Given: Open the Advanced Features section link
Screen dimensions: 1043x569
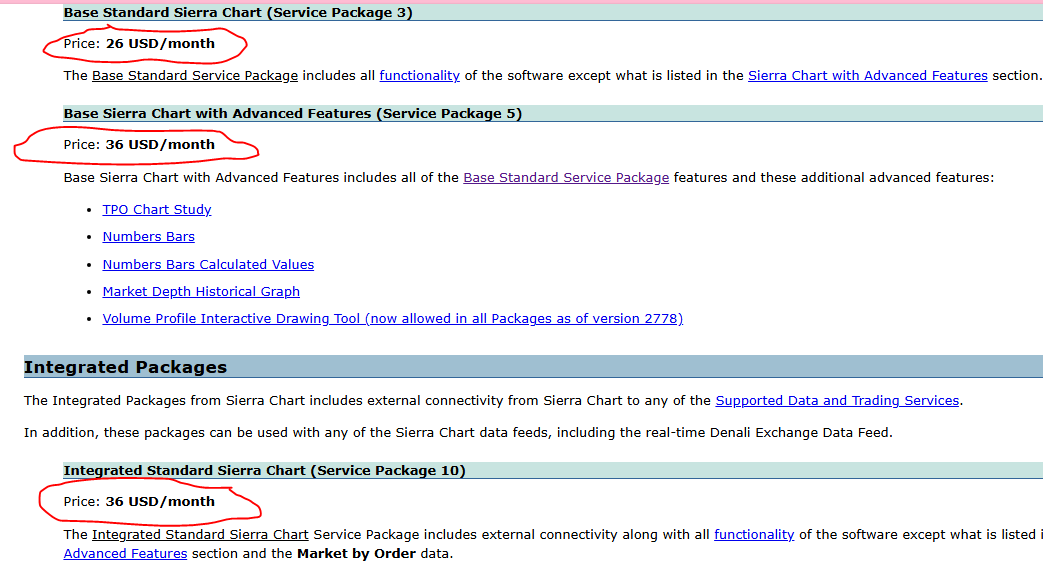Looking at the screenshot, I should coord(125,553).
